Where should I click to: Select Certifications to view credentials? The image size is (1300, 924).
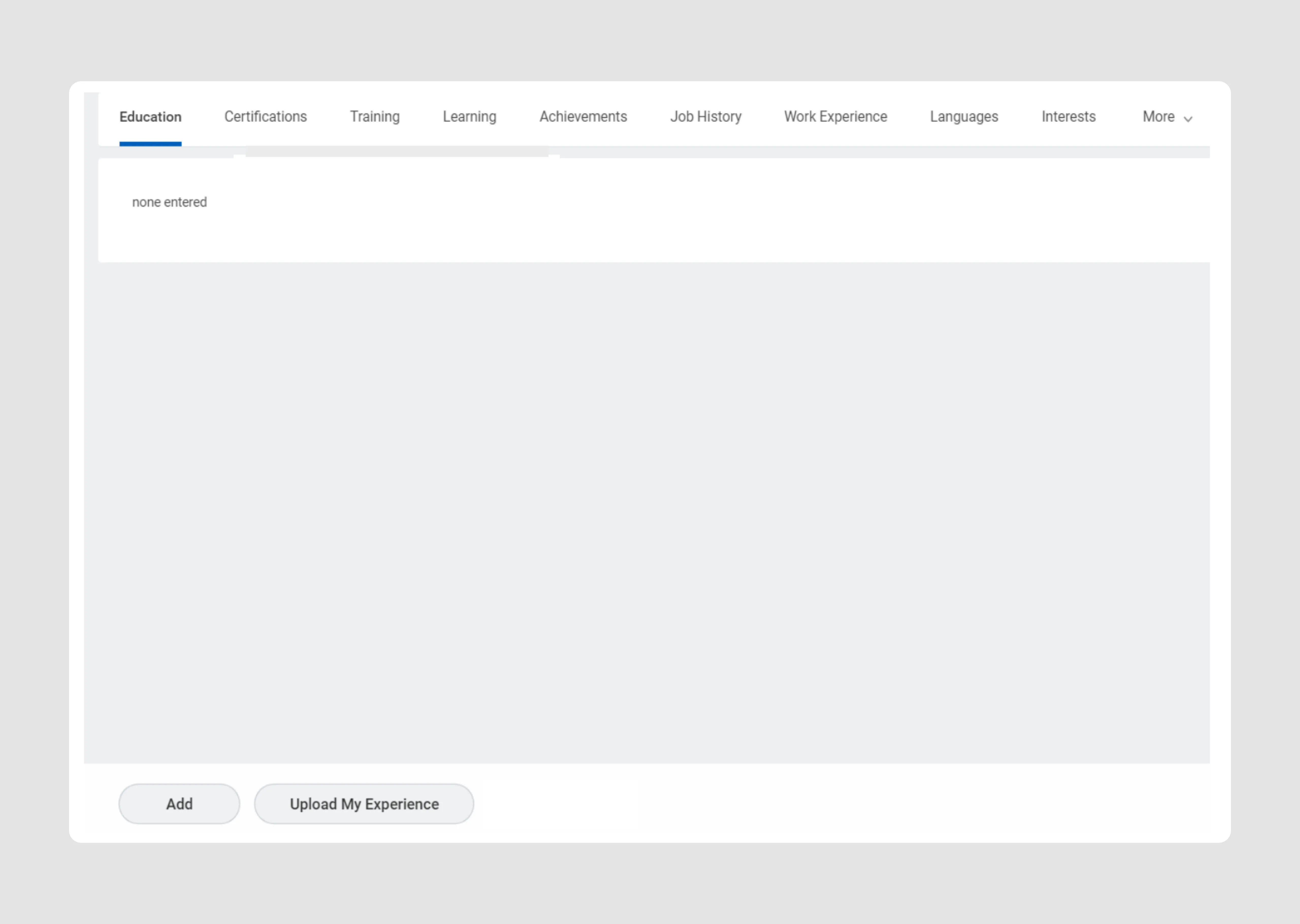[265, 117]
